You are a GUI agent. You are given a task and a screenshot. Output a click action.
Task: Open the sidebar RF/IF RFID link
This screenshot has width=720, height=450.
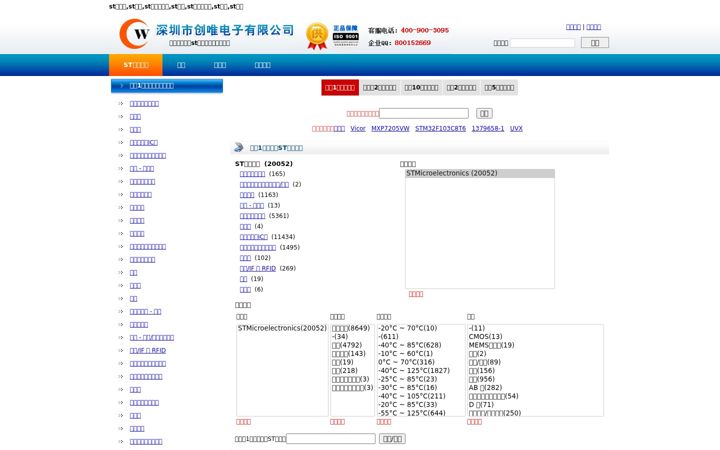[148, 351]
